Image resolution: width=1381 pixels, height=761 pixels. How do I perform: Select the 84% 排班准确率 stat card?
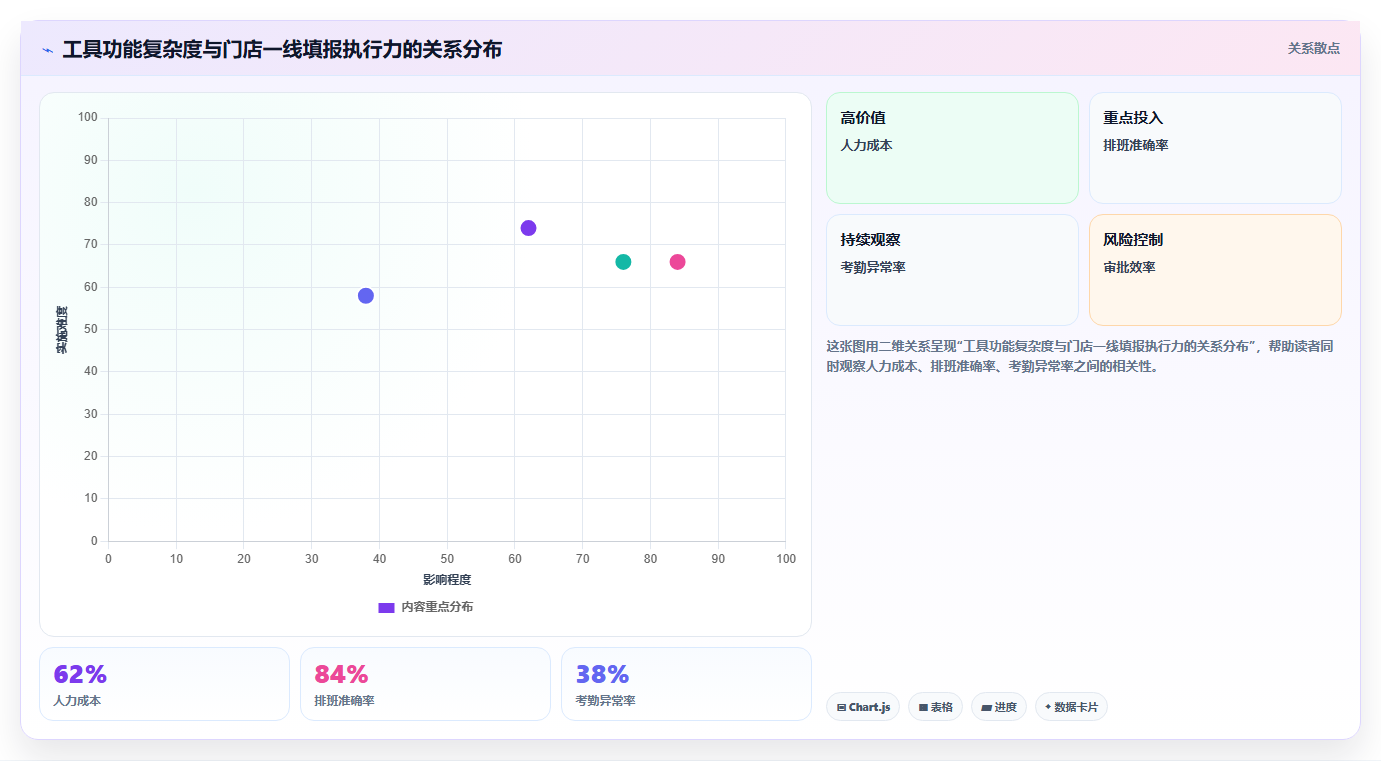[425, 684]
